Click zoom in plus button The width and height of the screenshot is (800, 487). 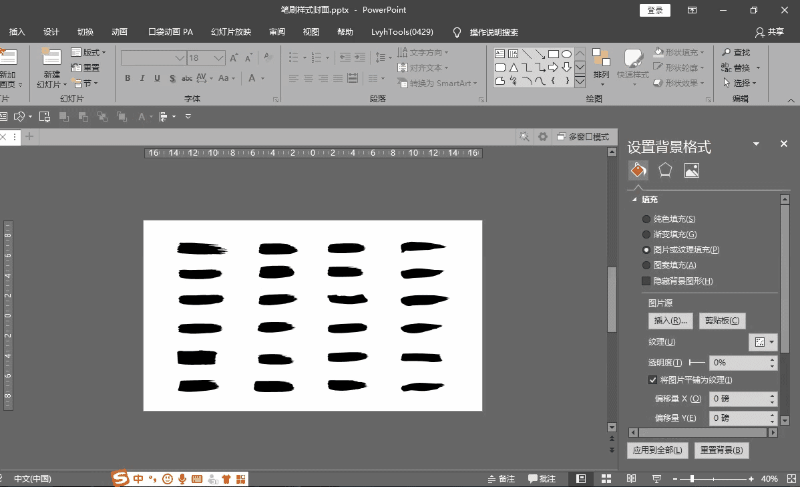pos(751,479)
